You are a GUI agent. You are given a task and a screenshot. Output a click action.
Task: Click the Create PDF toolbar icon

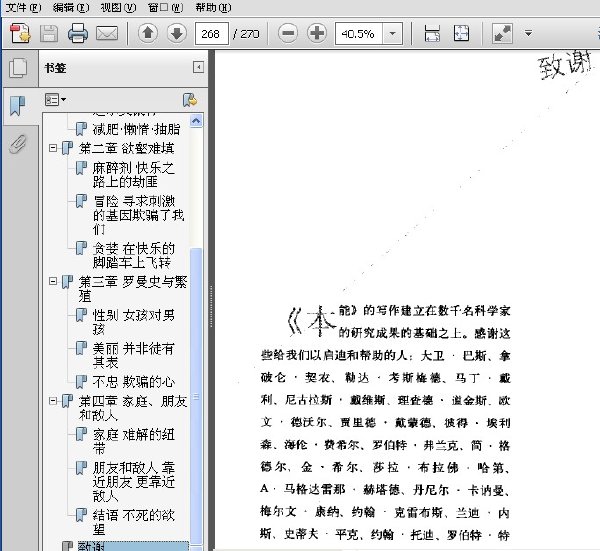pos(20,33)
